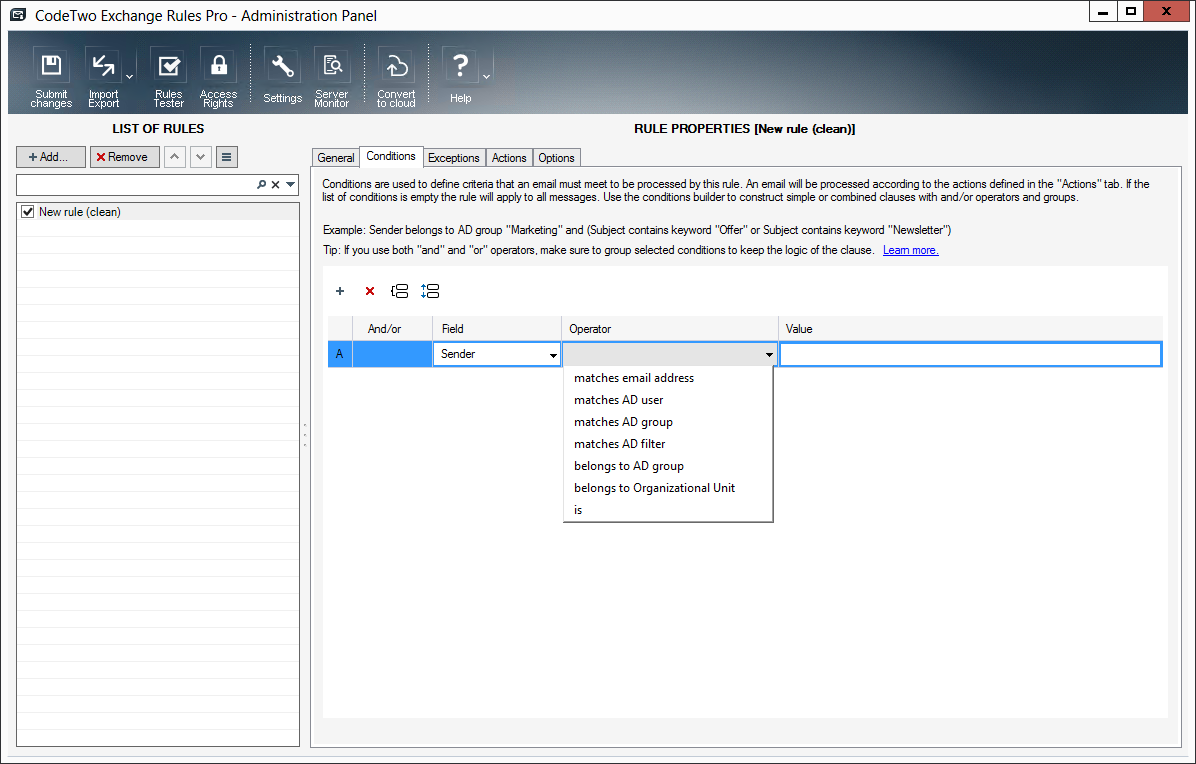Choose 'matches email address' operator

(x=668, y=378)
